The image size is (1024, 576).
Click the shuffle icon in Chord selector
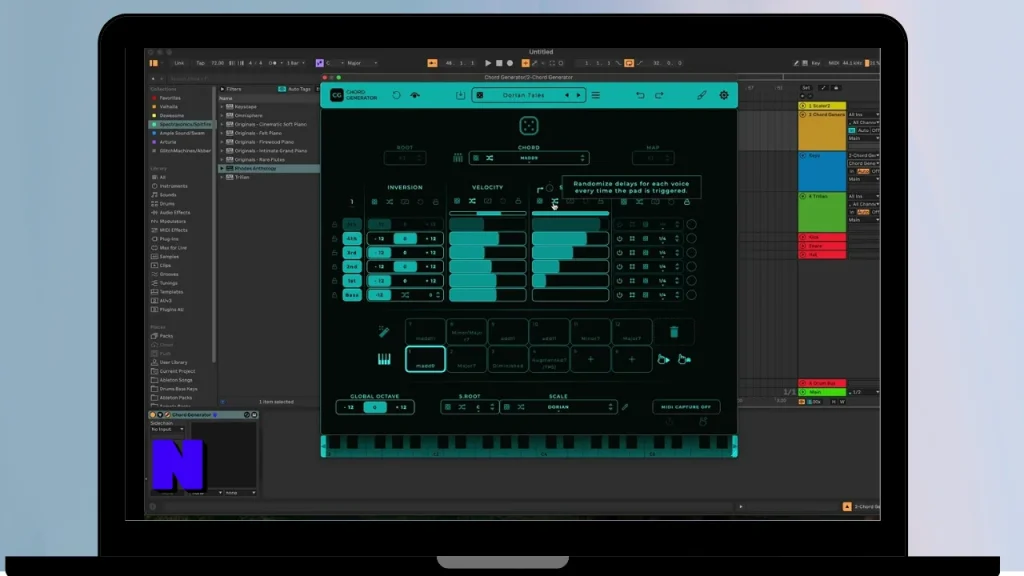coord(489,158)
